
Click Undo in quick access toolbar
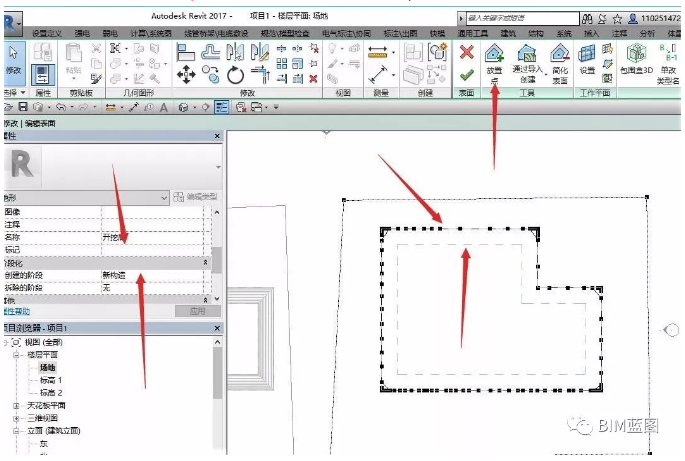click(x=61, y=107)
